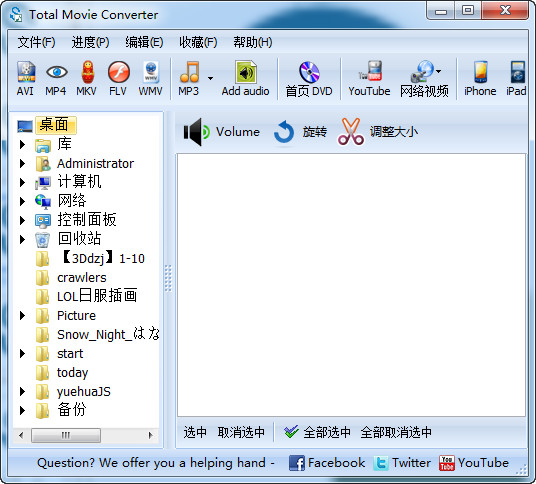Click the panel splitter grip handle
The width and height of the screenshot is (536, 484).
click(x=168, y=278)
